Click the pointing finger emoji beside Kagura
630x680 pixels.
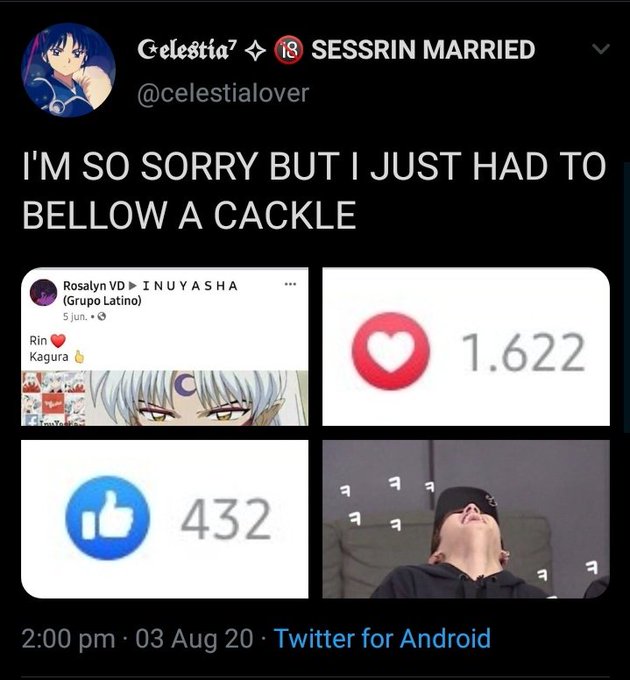(78, 356)
